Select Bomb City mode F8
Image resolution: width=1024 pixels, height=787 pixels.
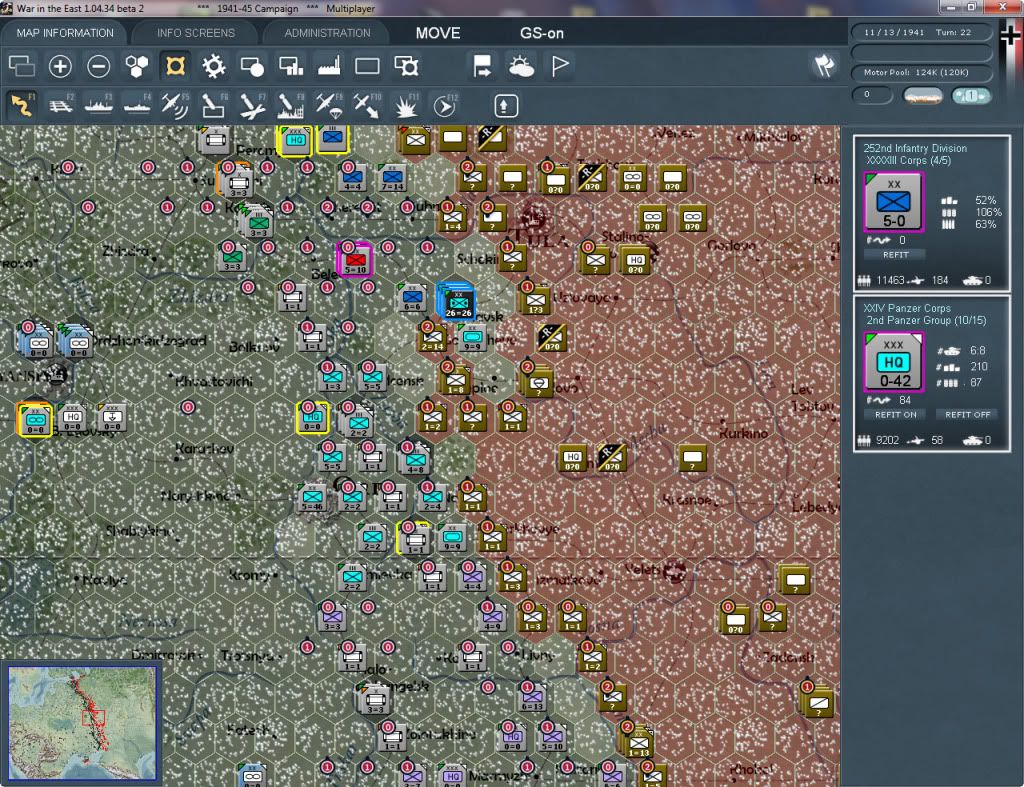point(291,105)
